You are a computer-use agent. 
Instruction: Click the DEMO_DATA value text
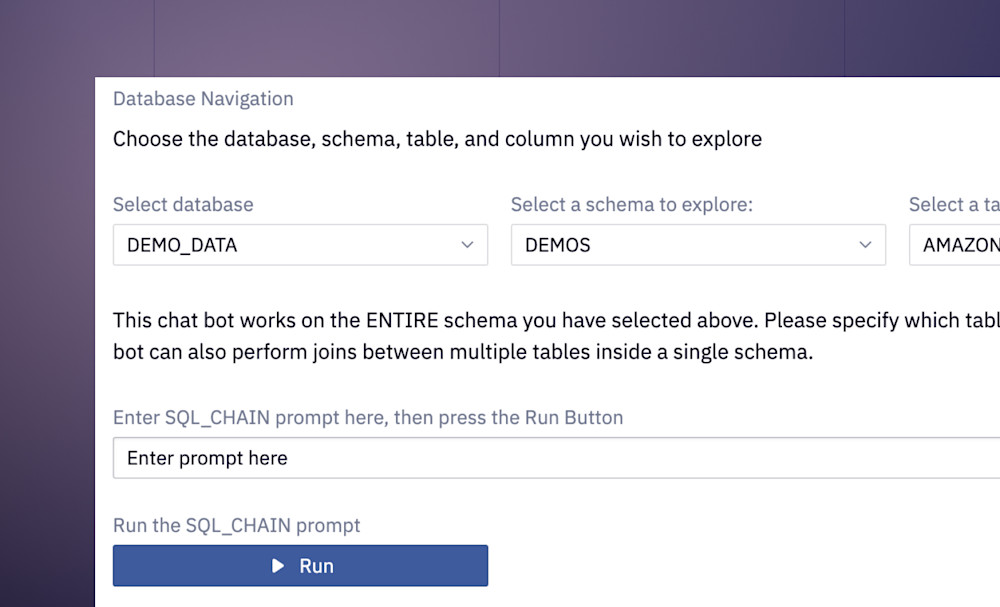tap(182, 245)
